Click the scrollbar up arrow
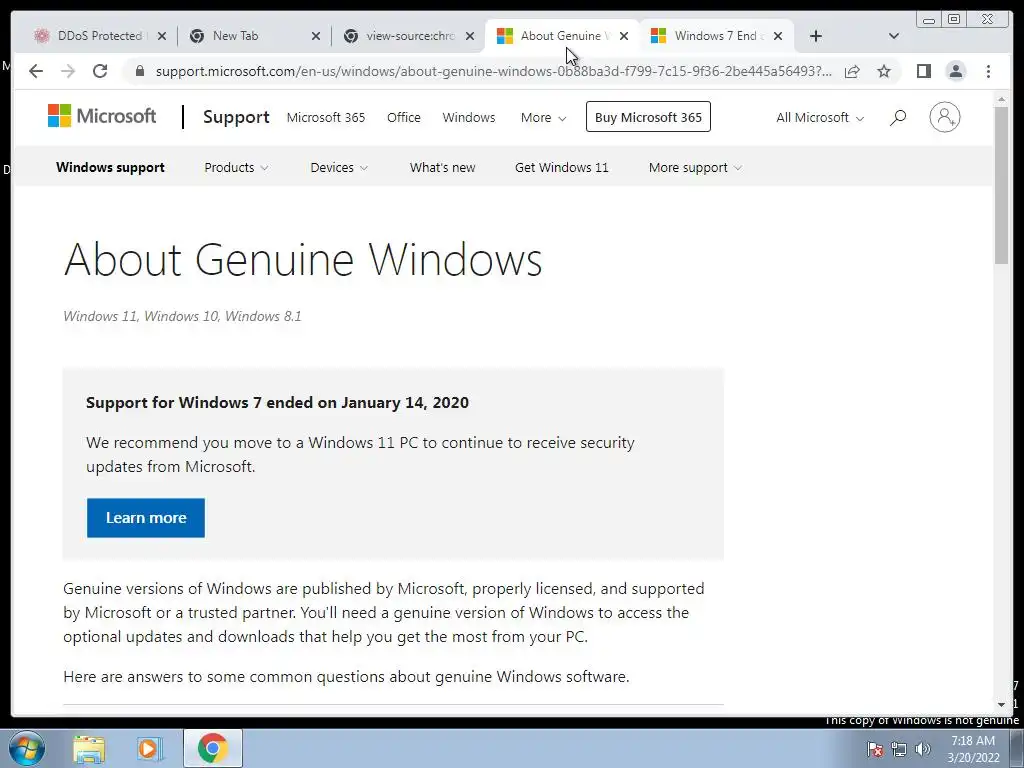This screenshot has height=768, width=1024. 1002,99
